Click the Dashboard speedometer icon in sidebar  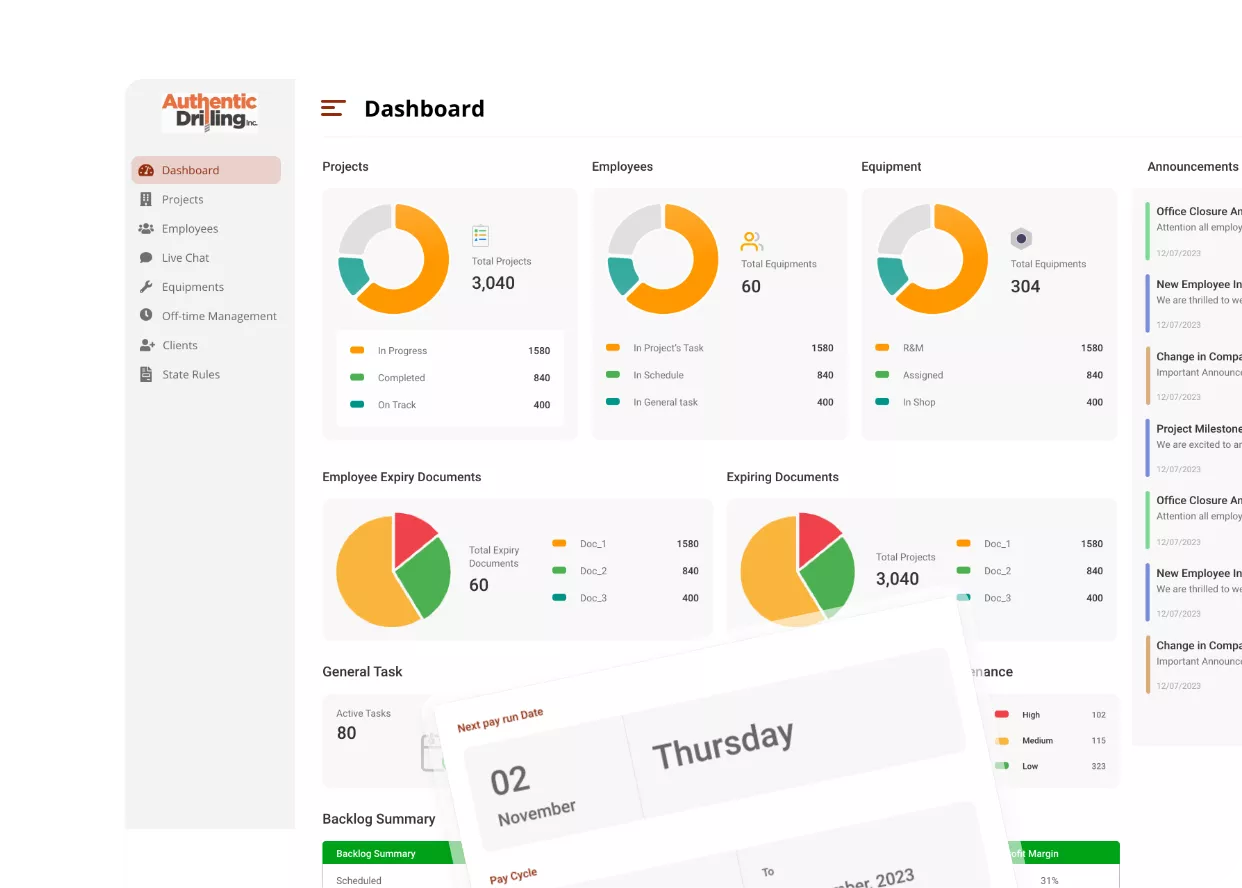coord(146,170)
